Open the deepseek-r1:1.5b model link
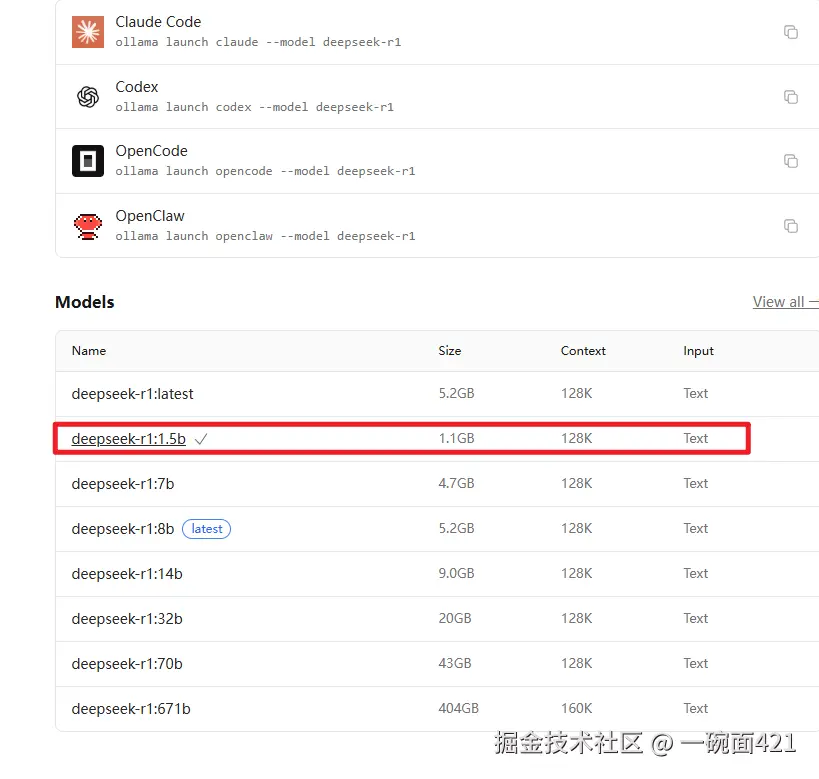 pyautogui.click(x=128, y=439)
